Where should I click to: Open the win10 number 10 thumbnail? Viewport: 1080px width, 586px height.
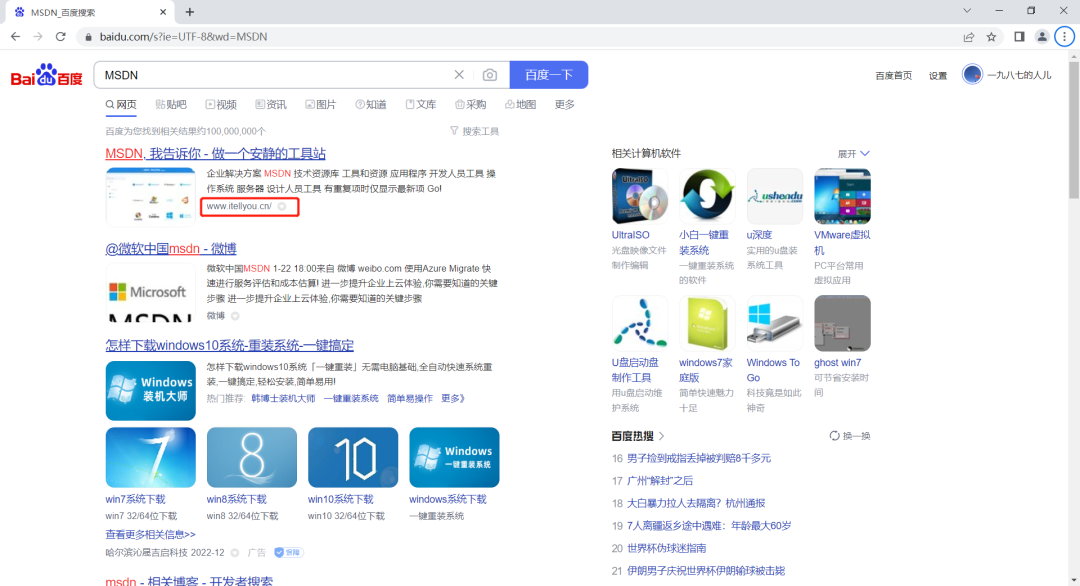point(353,457)
